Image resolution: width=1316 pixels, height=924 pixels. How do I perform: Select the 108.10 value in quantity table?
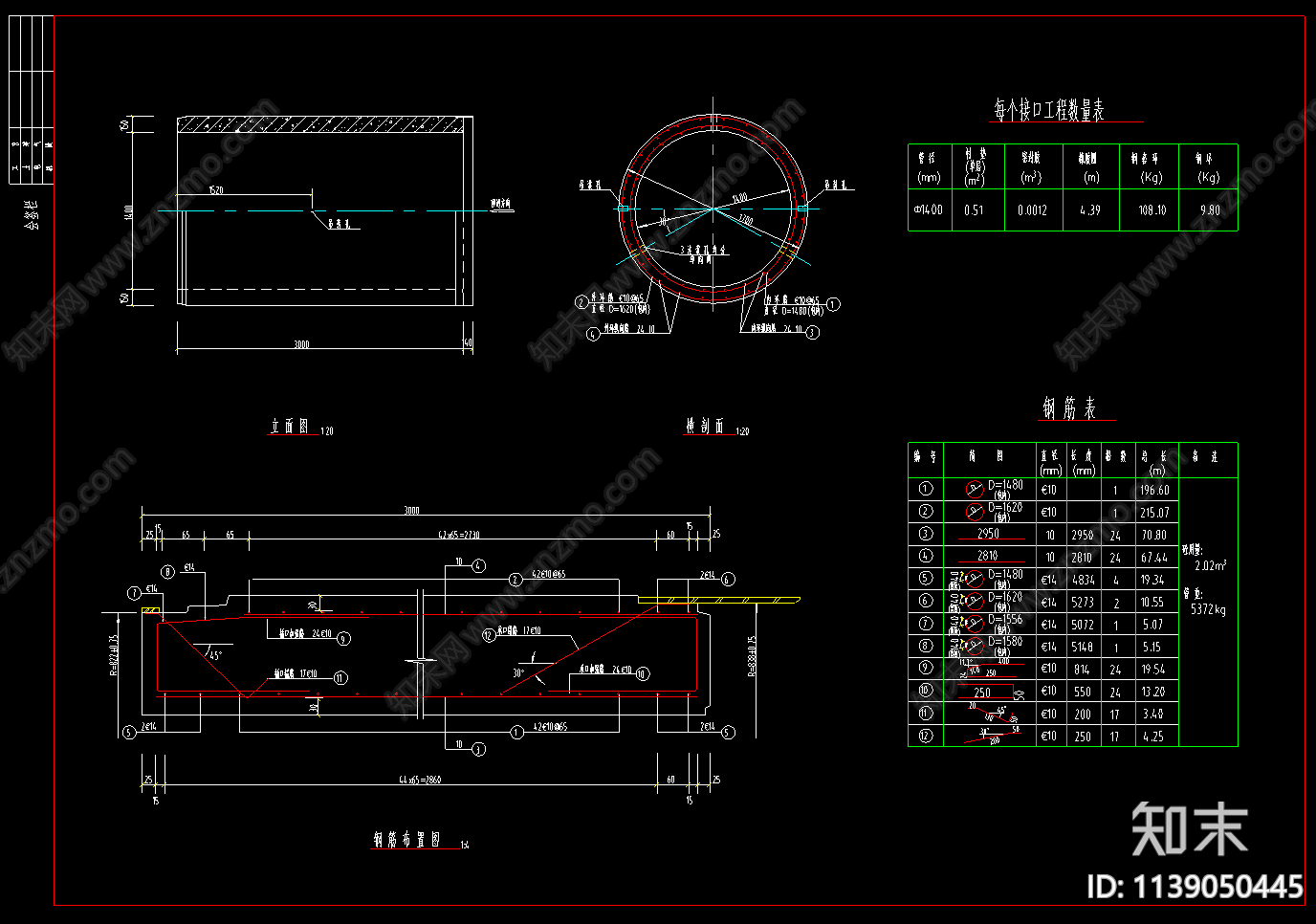pos(1151,209)
